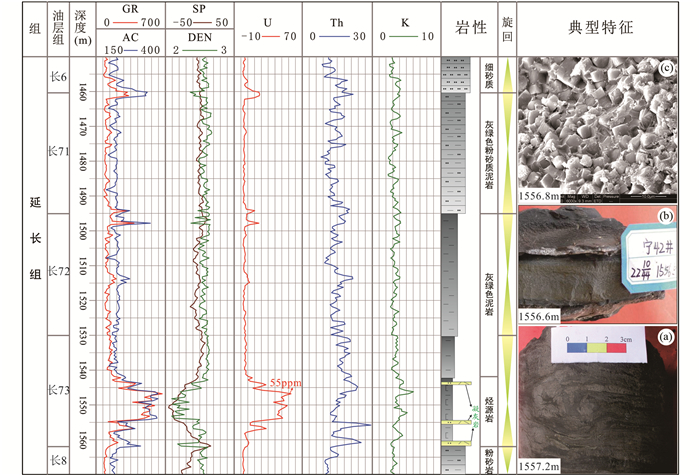The height and width of the screenshot is (475, 700).
Task: Click the 烃源岩 lithology label
Action: pos(489,397)
